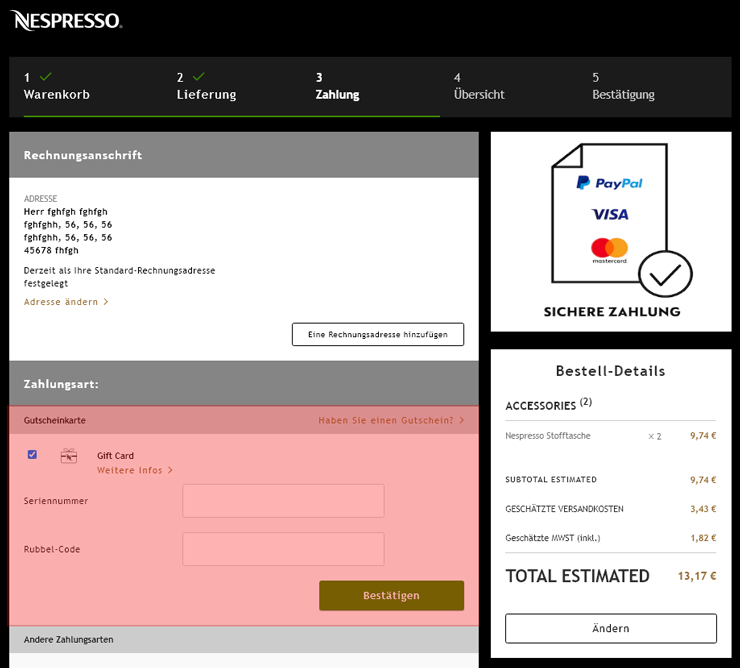The image size is (740, 668).
Task: Open 'Haben Sie einen Gutschein?' link
Action: [x=391, y=420]
